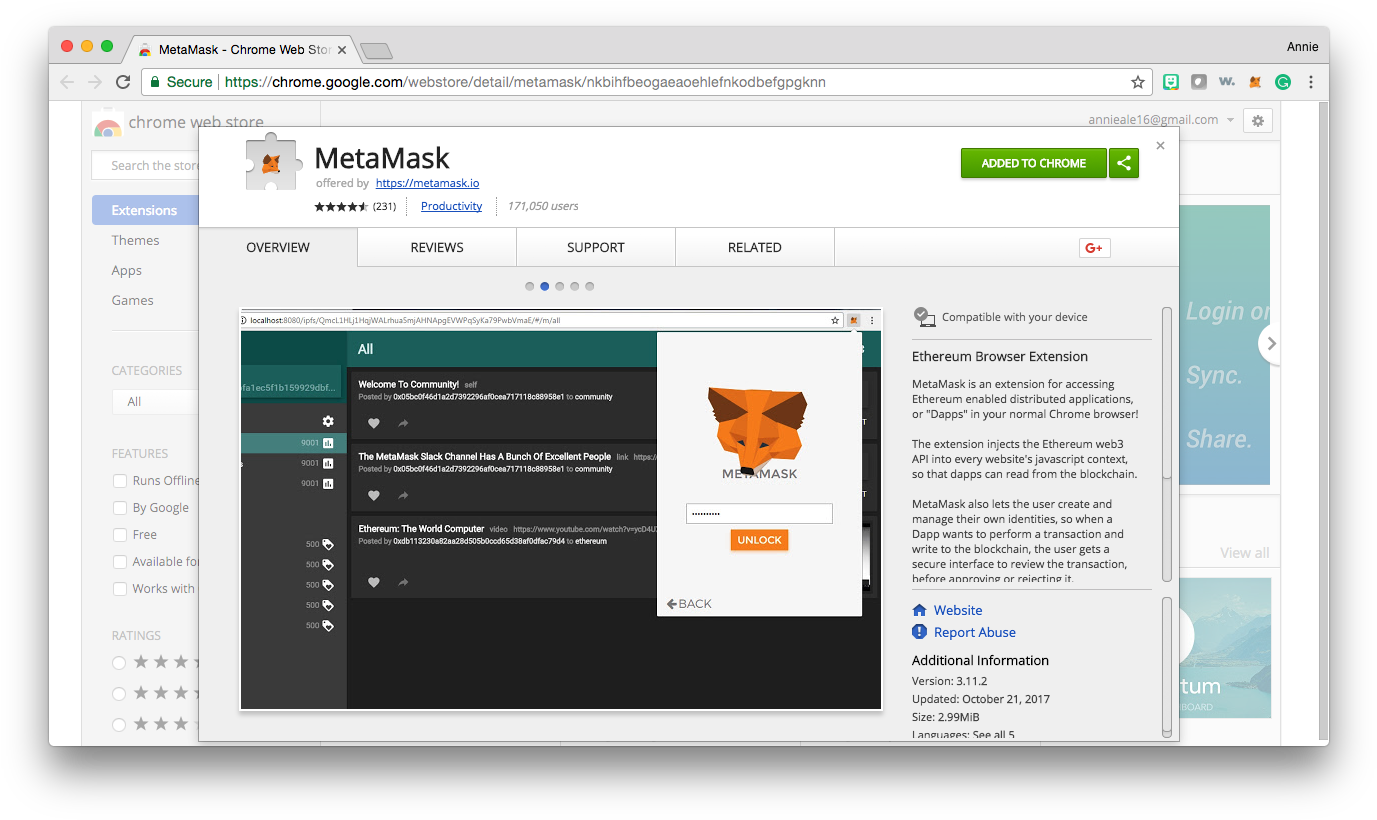1377x820 pixels.
Task: Check the Available for Android filter
Action: 120,562
